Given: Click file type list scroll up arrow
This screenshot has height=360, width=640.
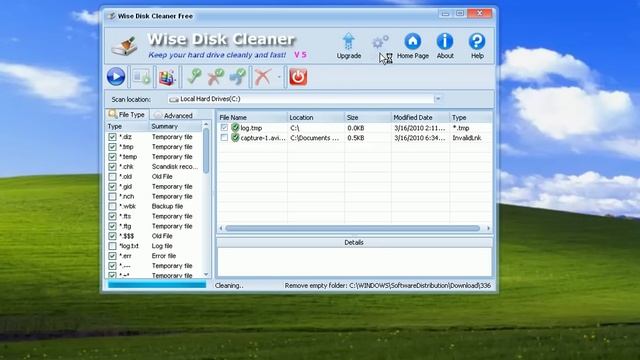Looking at the screenshot, I should [206, 124].
